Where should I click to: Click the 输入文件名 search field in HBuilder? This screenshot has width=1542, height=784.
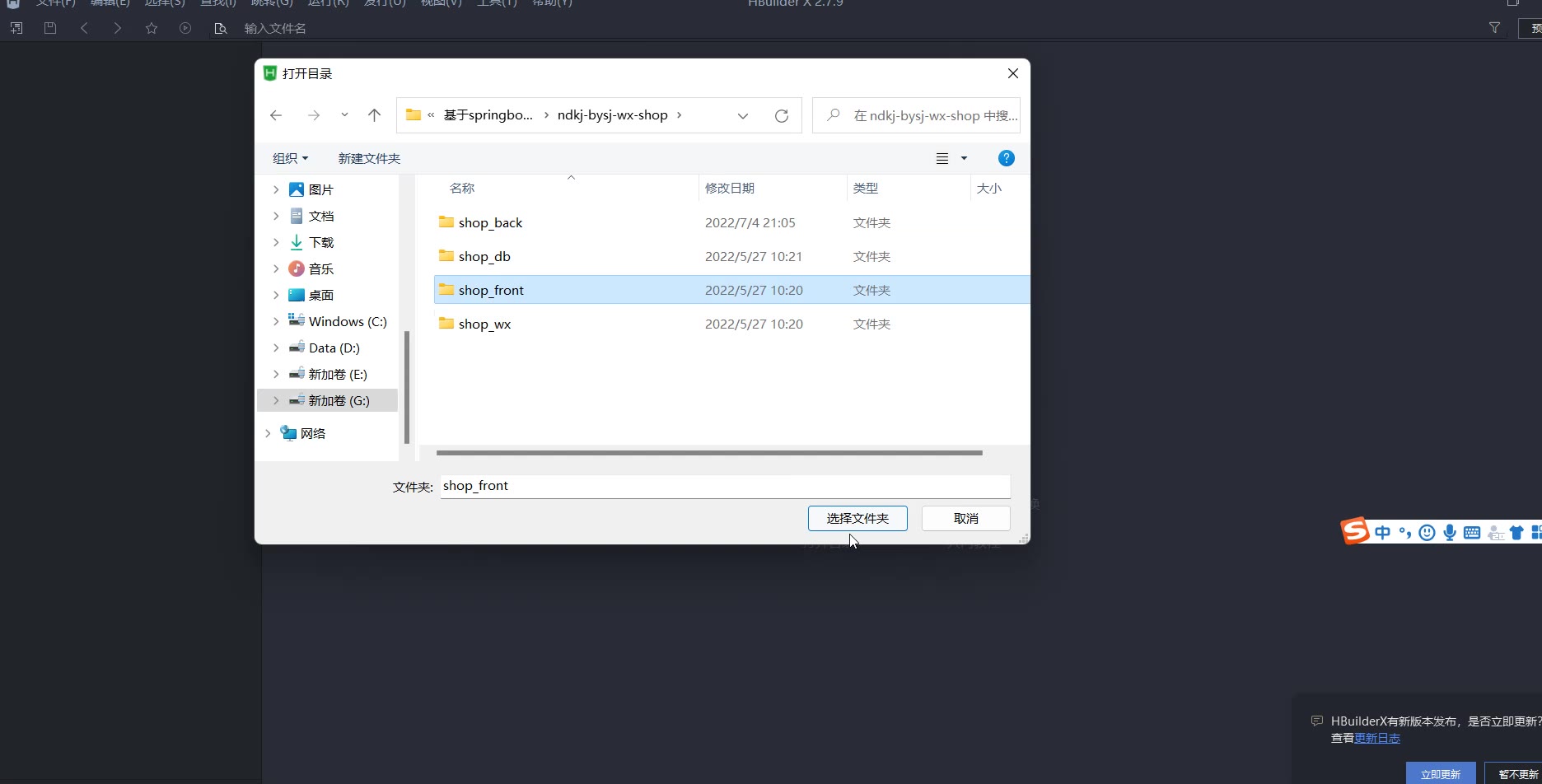pyautogui.click(x=275, y=29)
